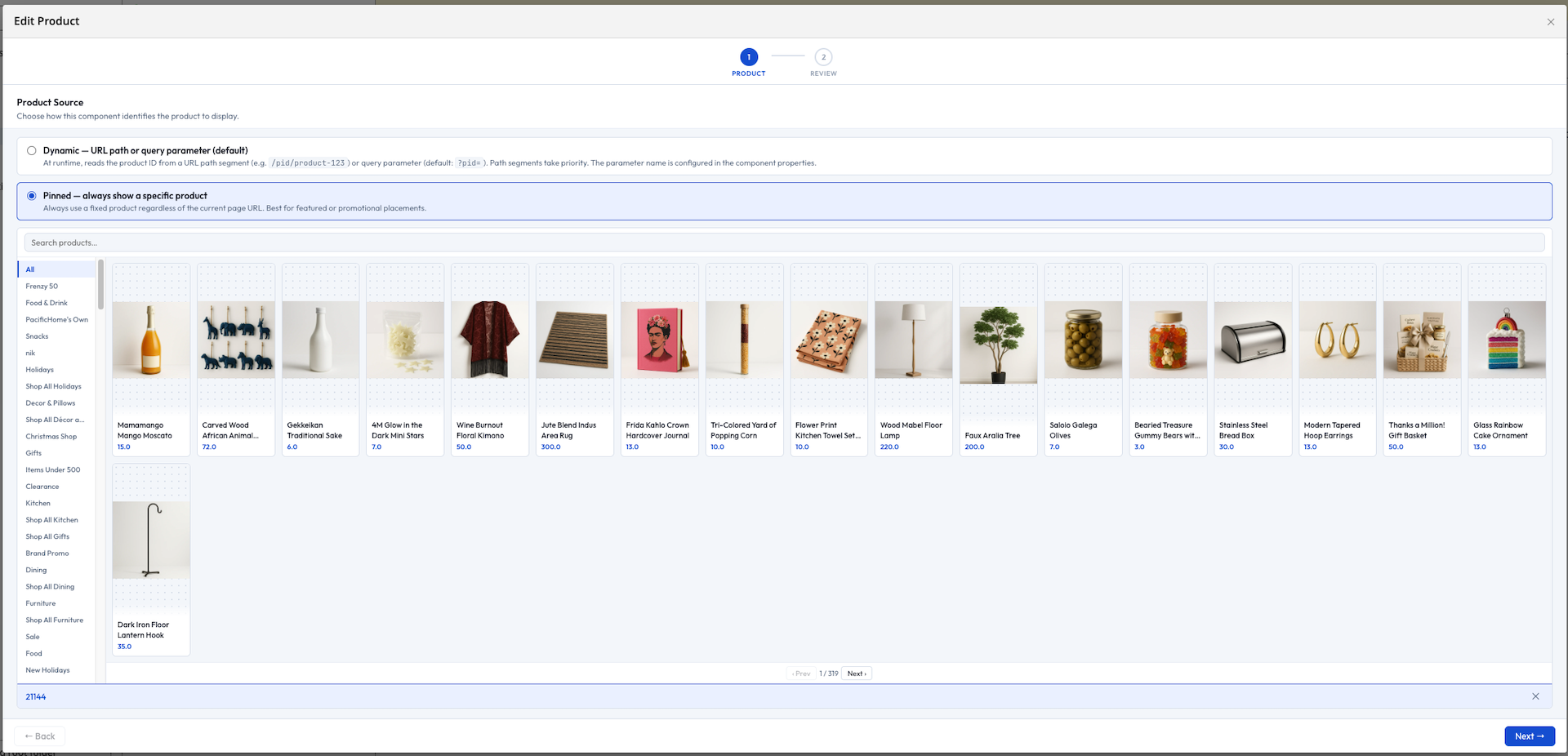Click the Search products input field
Screen dimensions: 1568x756
click(x=784, y=242)
